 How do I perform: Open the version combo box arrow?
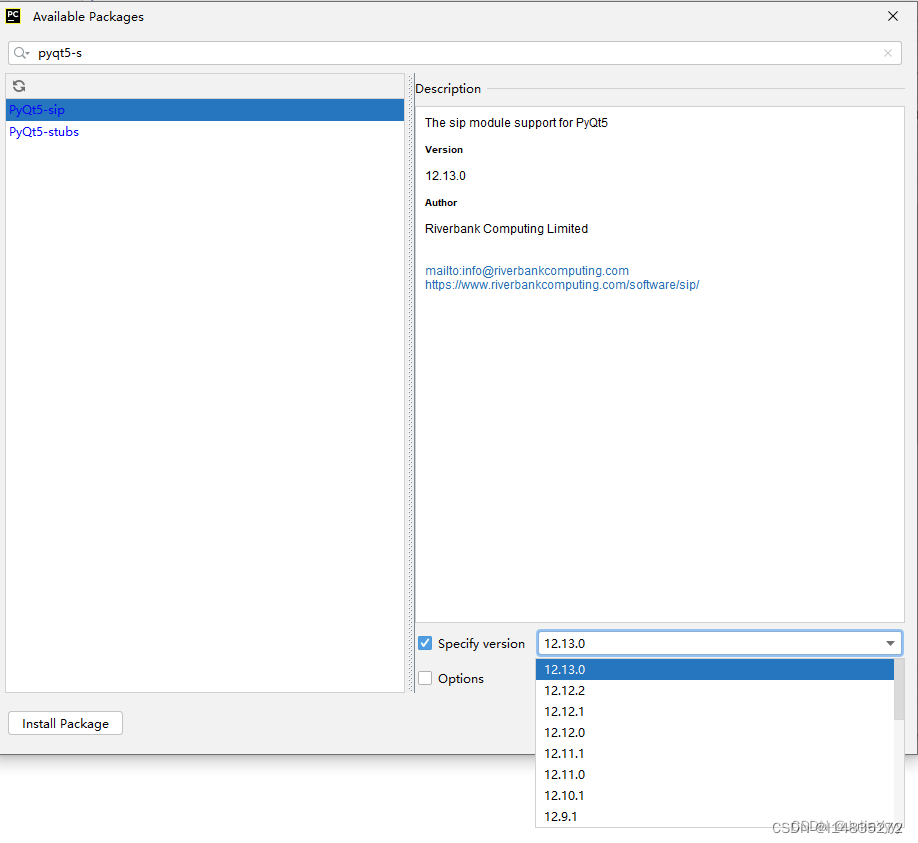(890, 643)
